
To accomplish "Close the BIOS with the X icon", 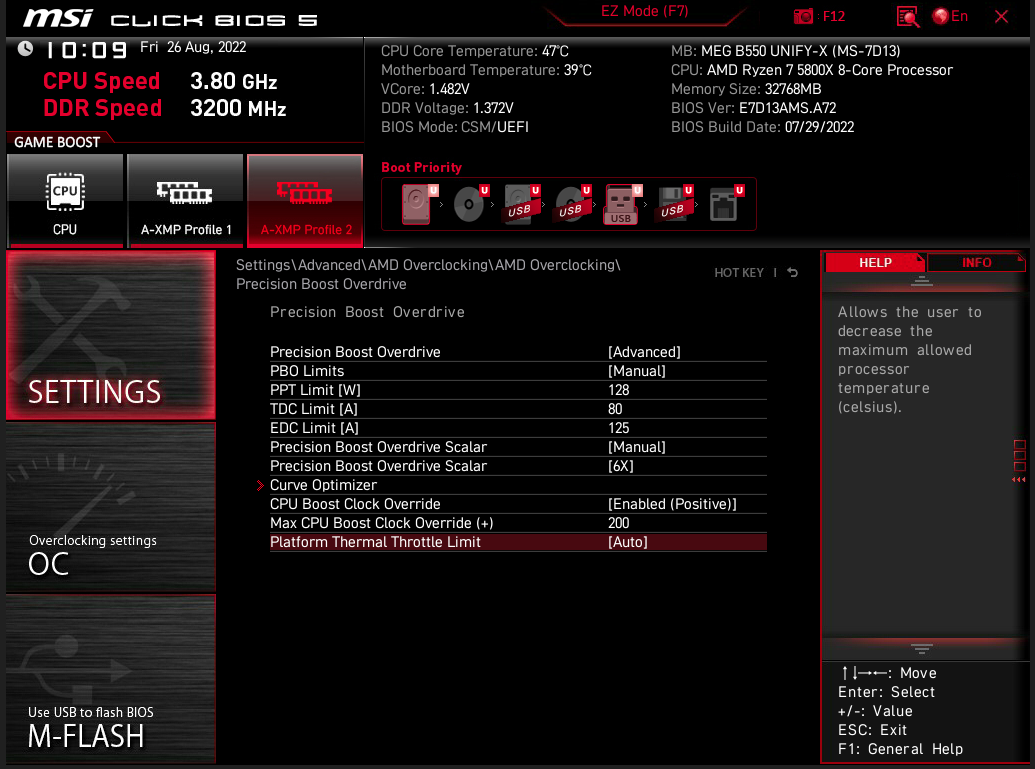I will [x=1001, y=17].
